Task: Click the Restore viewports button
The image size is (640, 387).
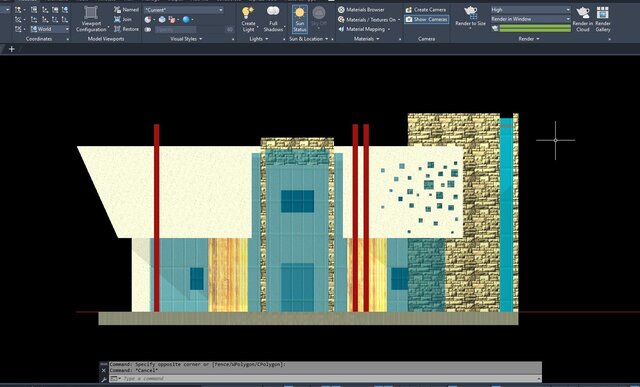Action: coord(127,29)
